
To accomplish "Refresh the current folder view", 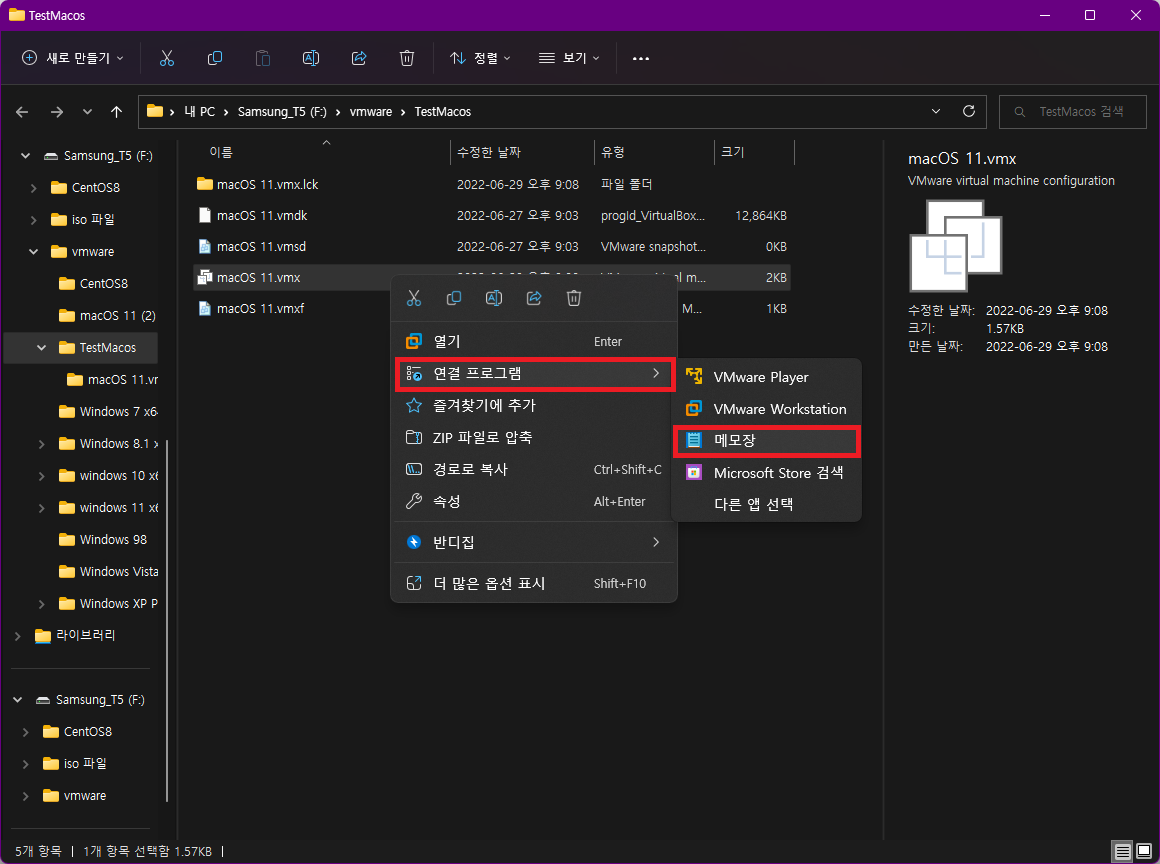I will pyautogui.click(x=968, y=111).
